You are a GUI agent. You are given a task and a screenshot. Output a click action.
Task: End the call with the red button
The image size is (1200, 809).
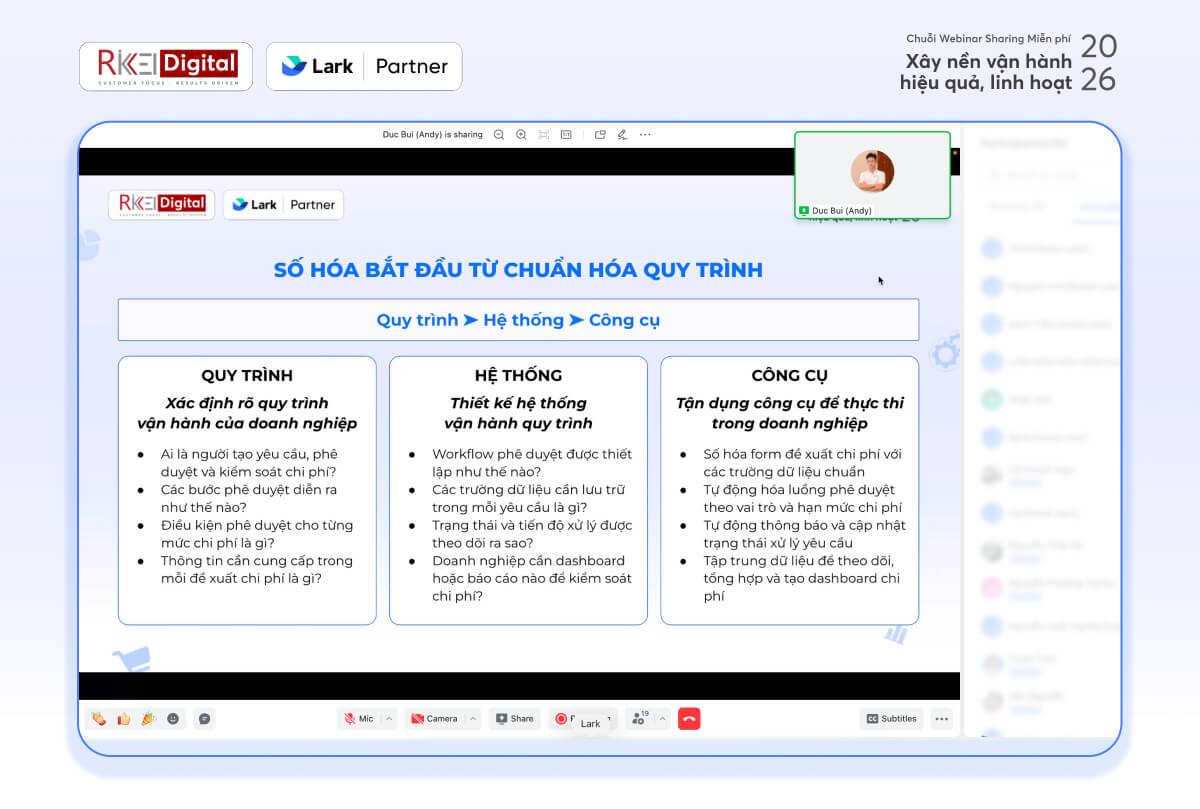point(689,718)
